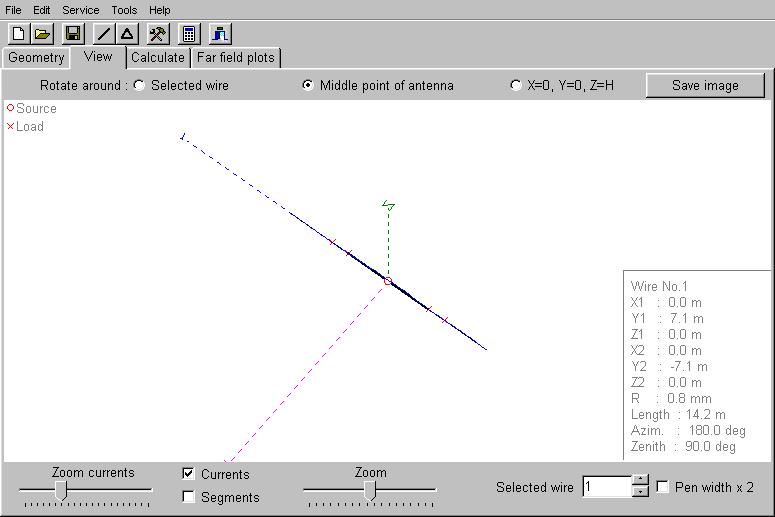Open the calculator icon in toolbar

[x=189, y=34]
